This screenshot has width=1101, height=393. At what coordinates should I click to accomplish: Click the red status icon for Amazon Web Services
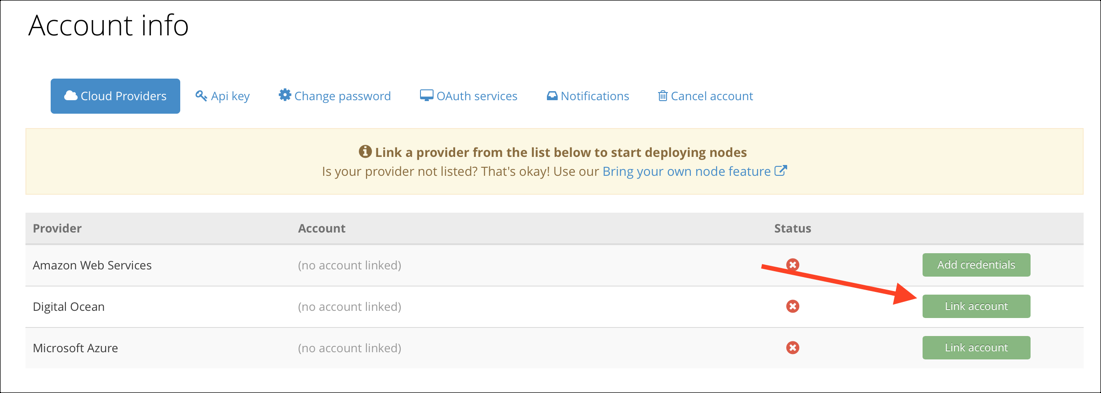tap(793, 265)
